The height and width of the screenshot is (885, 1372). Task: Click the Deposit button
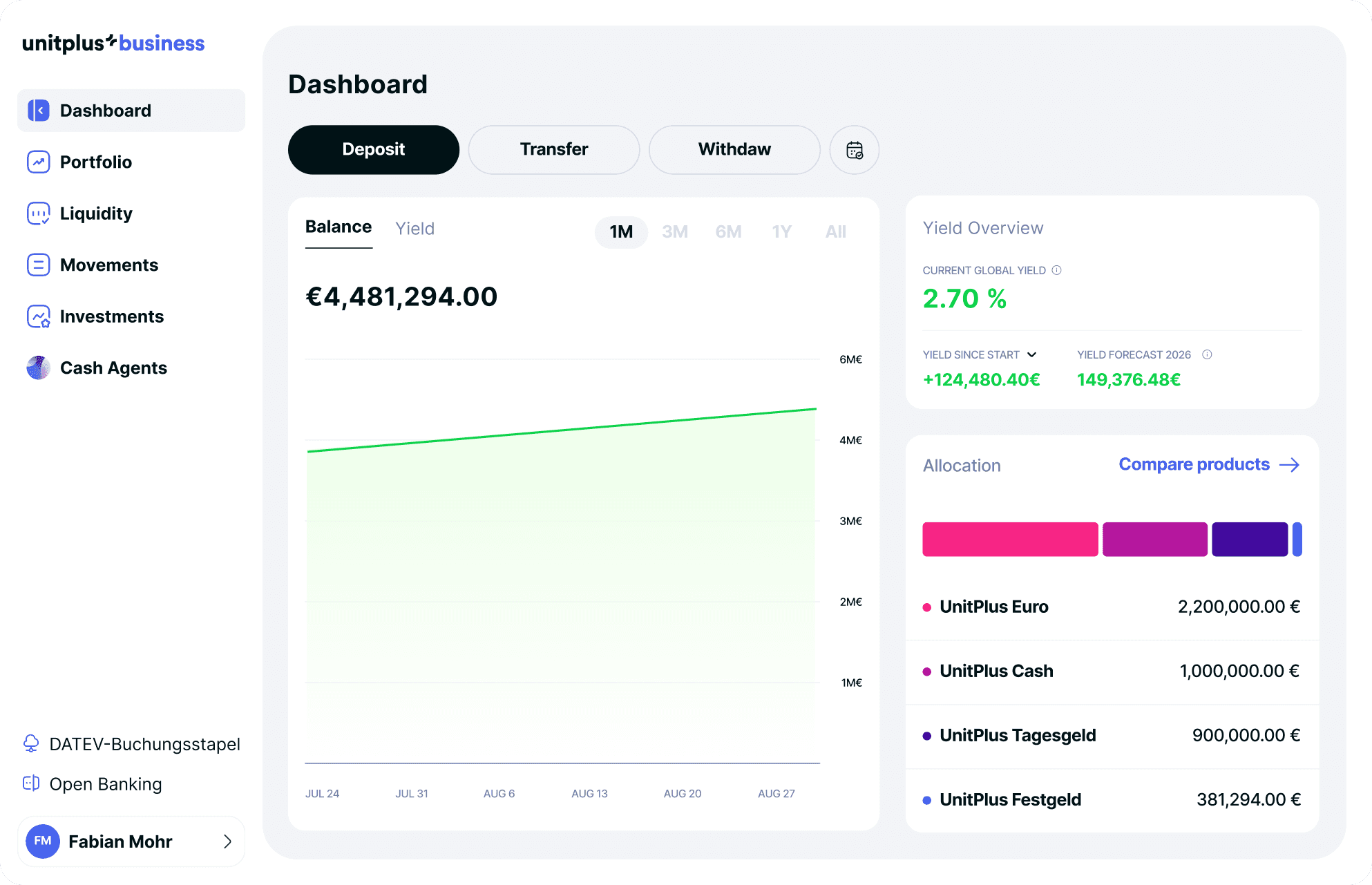point(374,150)
